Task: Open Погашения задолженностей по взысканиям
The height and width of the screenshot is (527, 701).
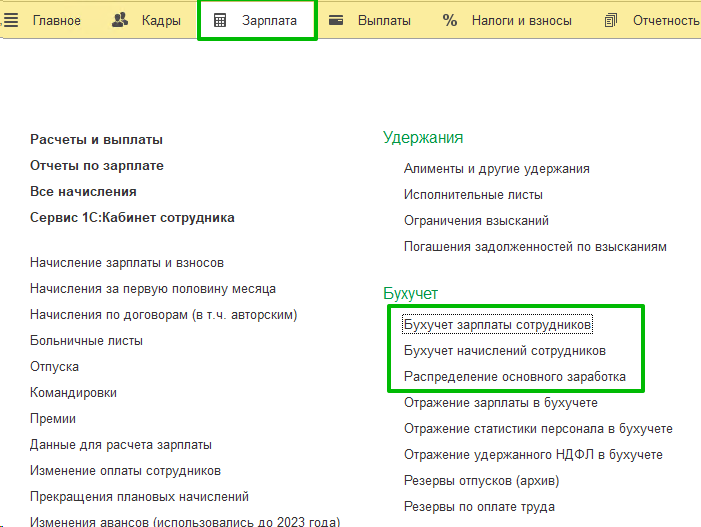Action: [x=535, y=246]
